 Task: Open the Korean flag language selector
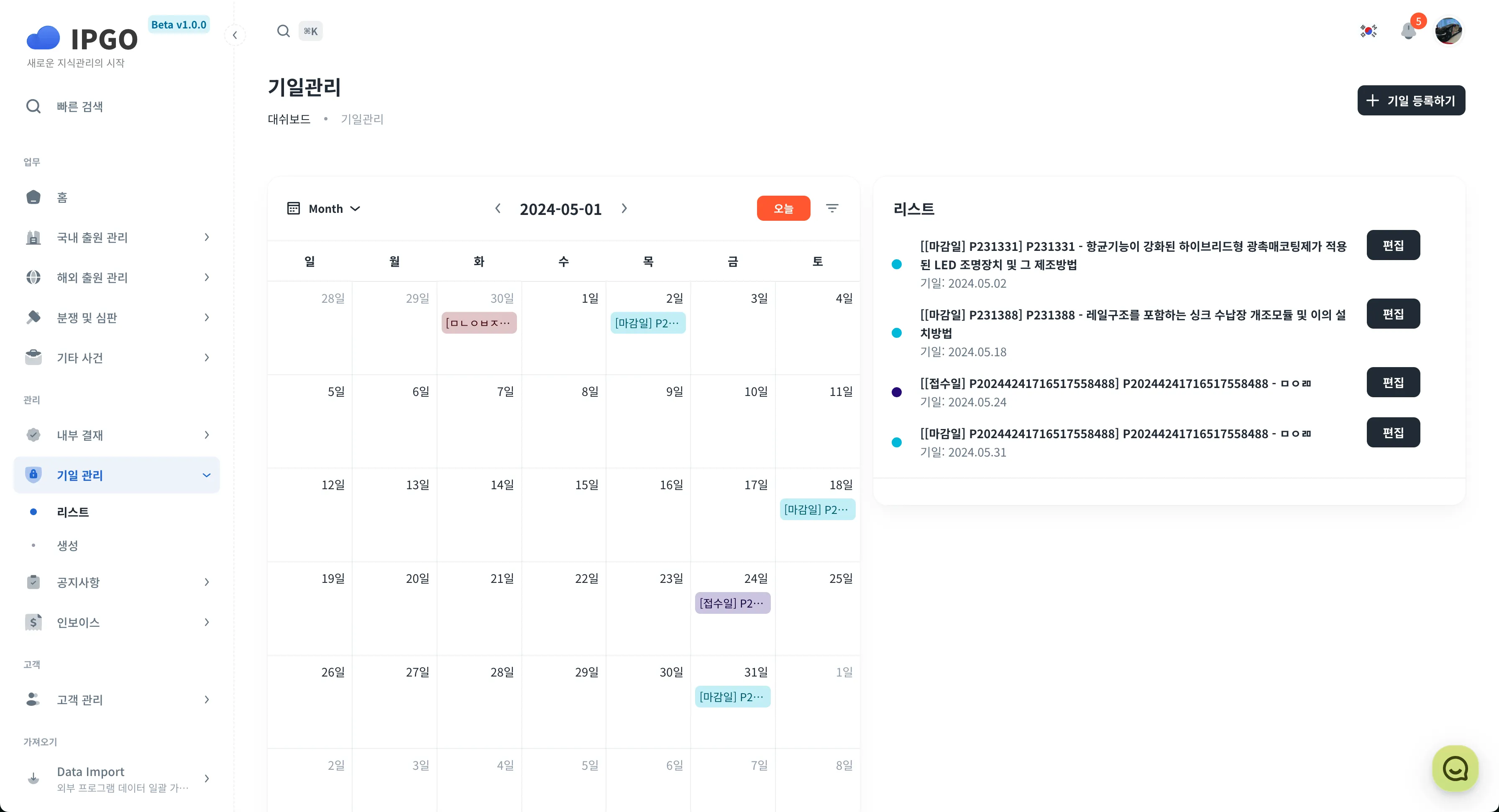pyautogui.click(x=1368, y=31)
